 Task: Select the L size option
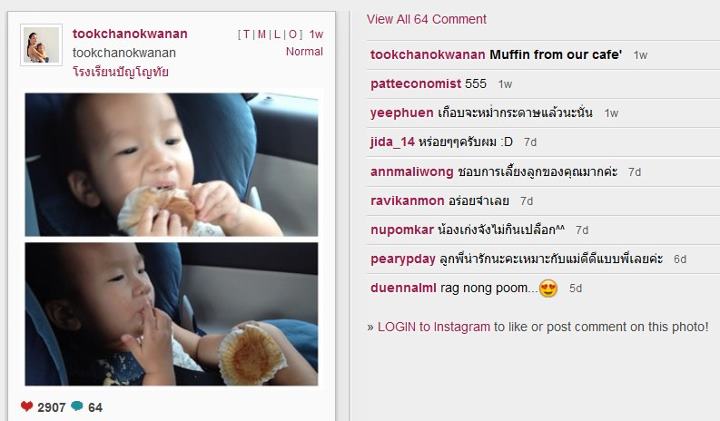tap(277, 34)
